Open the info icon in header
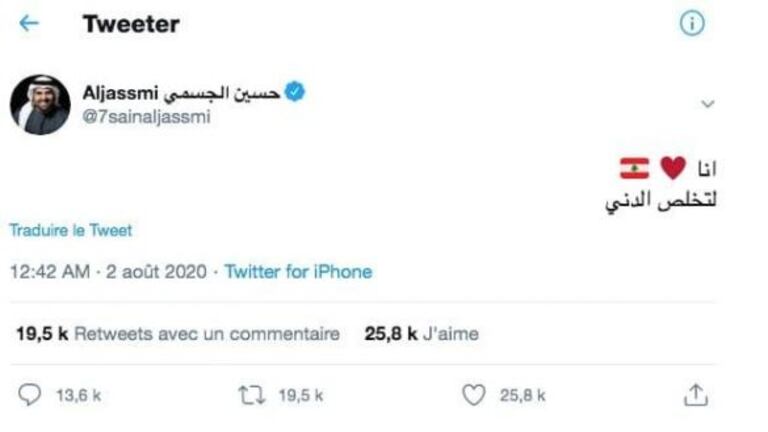 [x=692, y=25]
